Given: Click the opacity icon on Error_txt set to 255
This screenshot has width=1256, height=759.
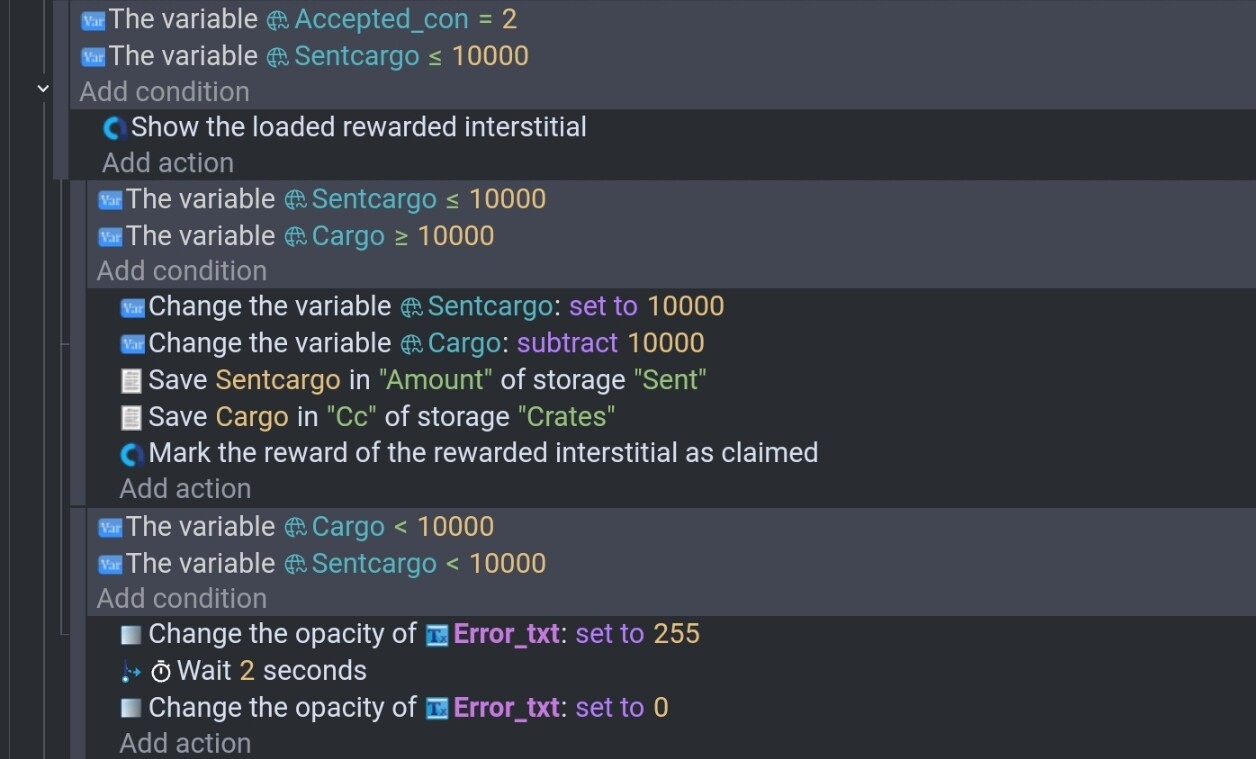Looking at the screenshot, I should [131, 635].
